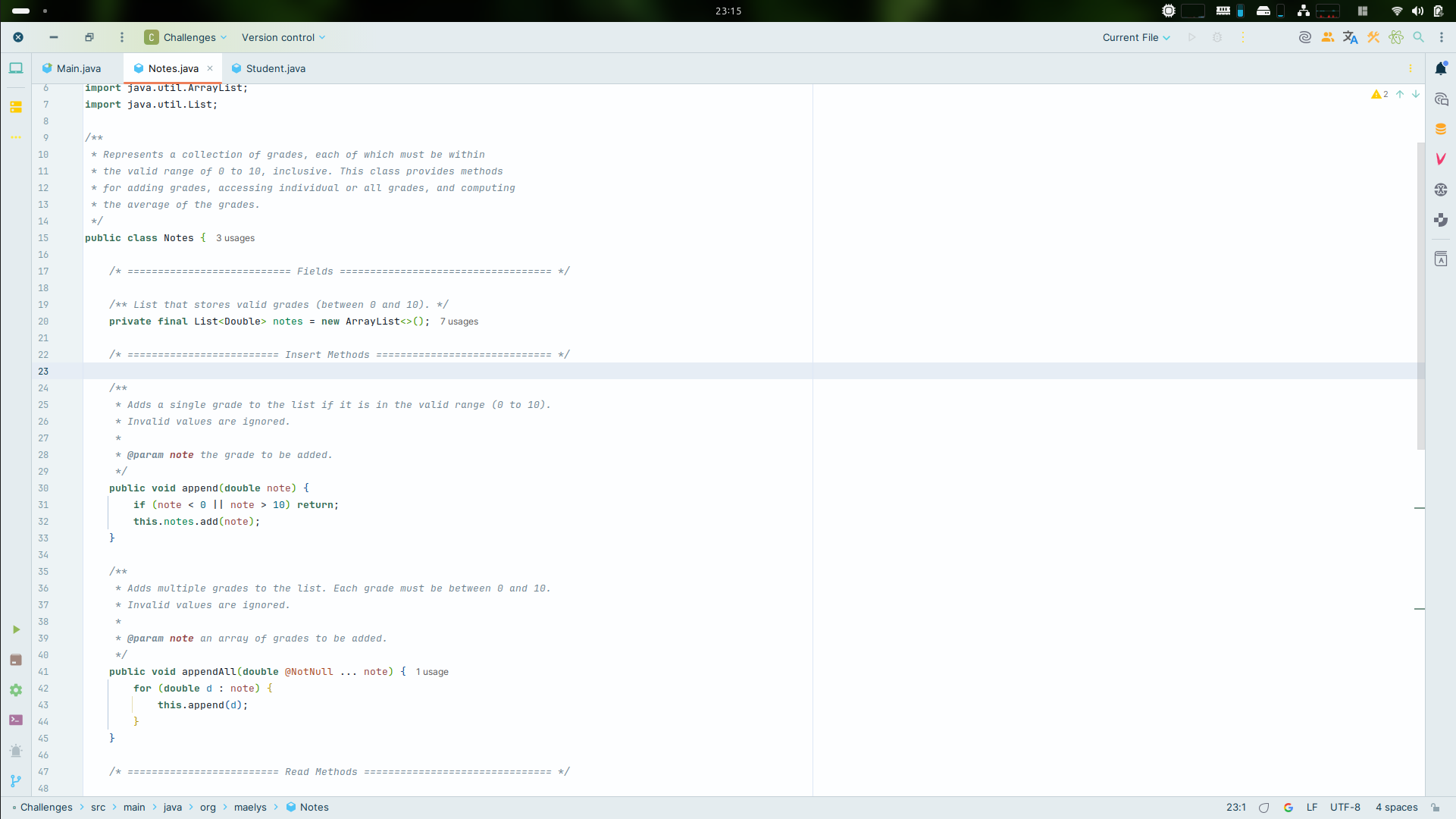Click 3 usages hint beside class Notes
This screenshot has height=819, width=1456.
(236, 238)
